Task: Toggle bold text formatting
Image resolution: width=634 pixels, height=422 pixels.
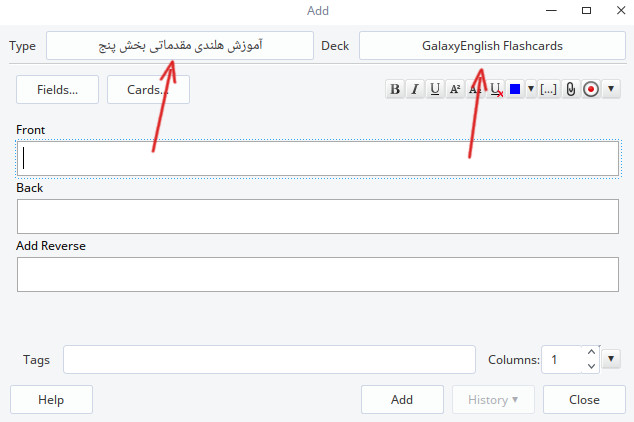Action: click(x=395, y=89)
